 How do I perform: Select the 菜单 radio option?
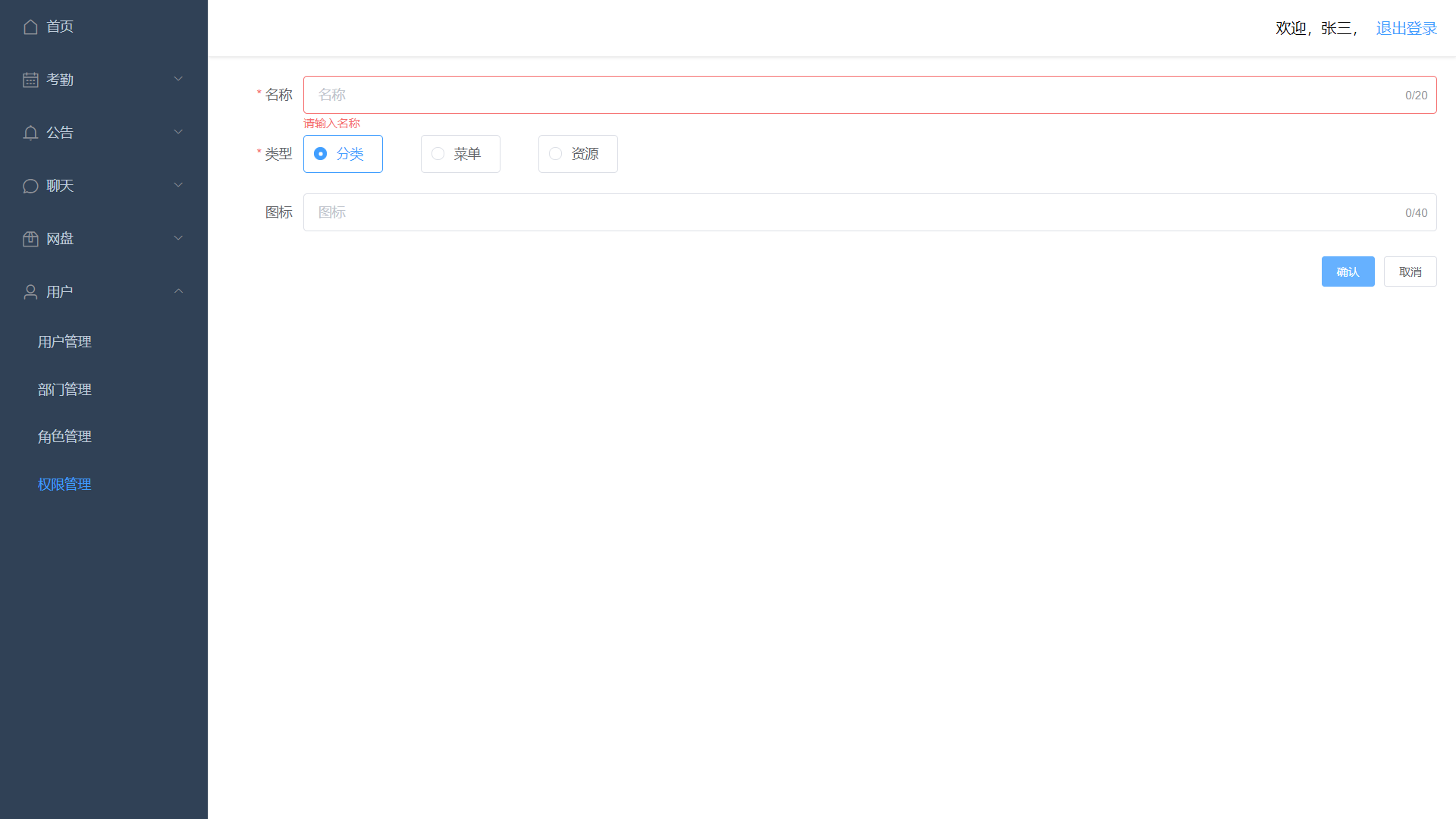438,154
